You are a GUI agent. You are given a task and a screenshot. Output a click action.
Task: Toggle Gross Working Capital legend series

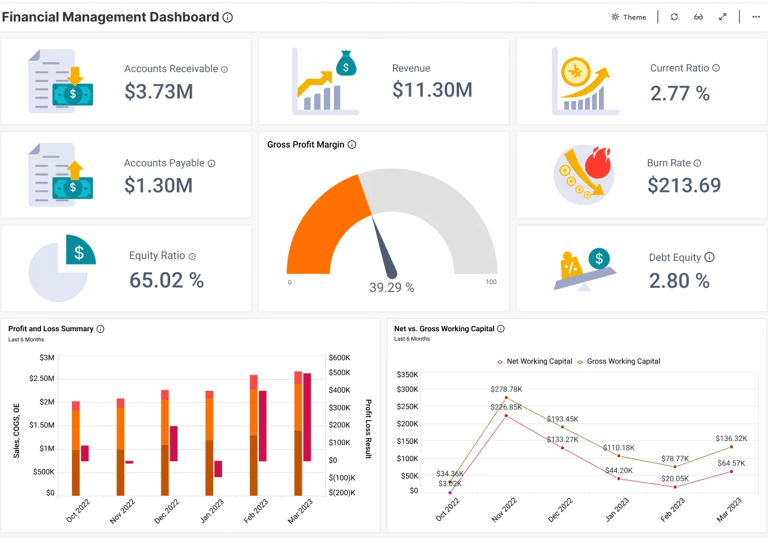619,362
